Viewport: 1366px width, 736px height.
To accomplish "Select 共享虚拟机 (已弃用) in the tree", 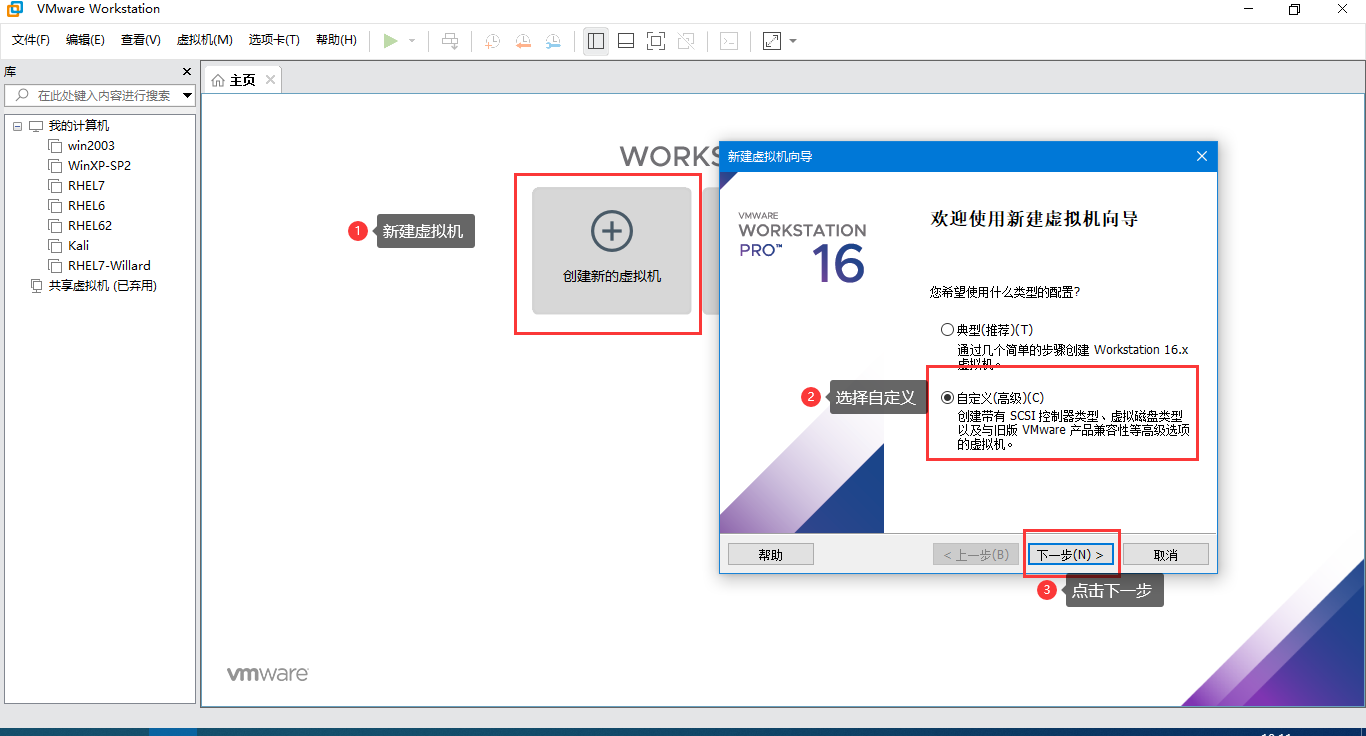I will click(103, 286).
